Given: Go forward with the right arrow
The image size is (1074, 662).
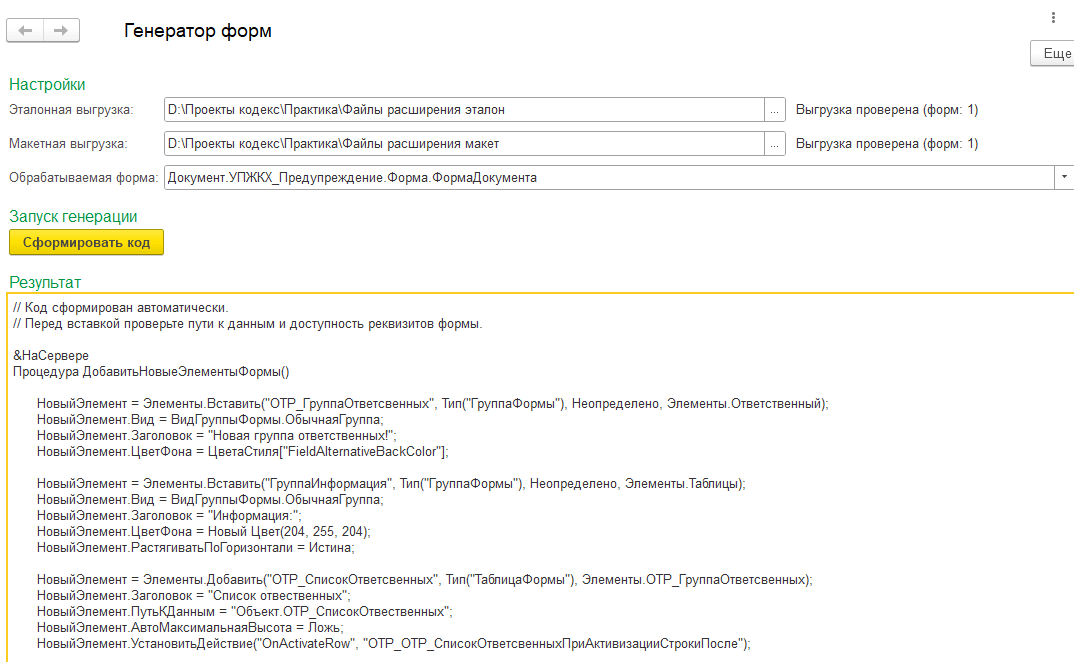Looking at the screenshot, I should click(x=61, y=30).
